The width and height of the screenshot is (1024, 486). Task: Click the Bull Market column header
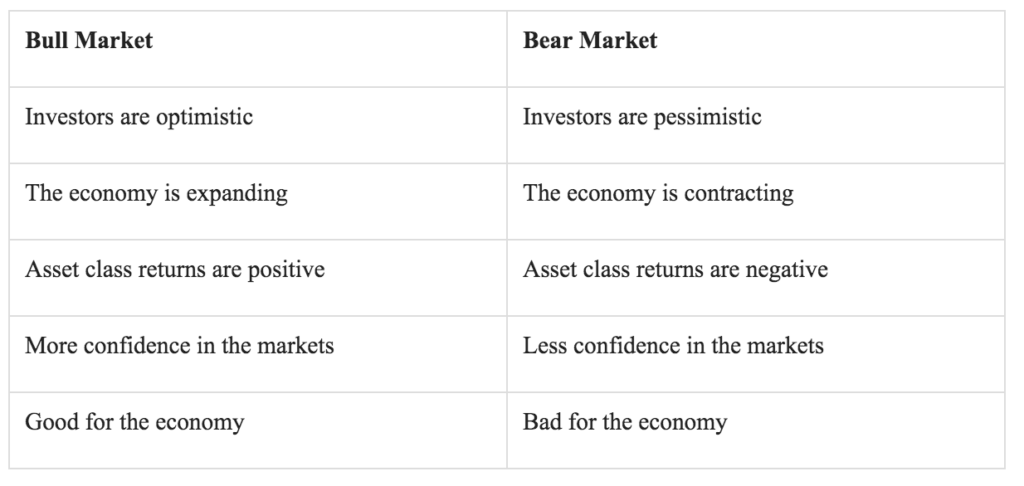258,49
